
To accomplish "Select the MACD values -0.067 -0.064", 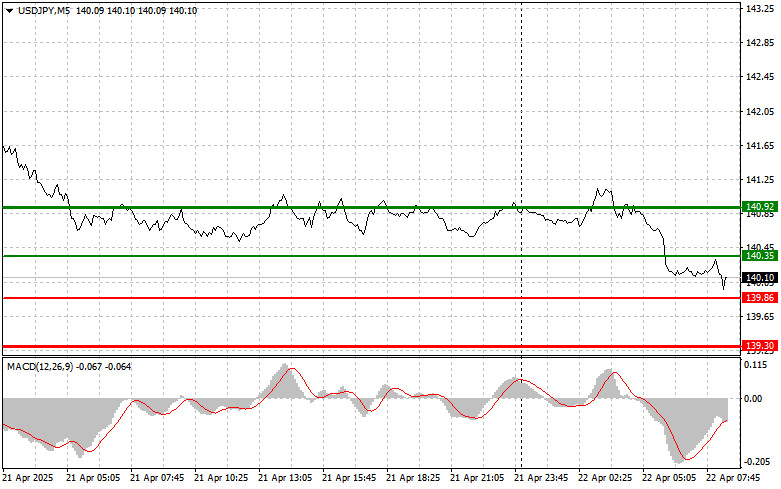I will click(x=104, y=367).
